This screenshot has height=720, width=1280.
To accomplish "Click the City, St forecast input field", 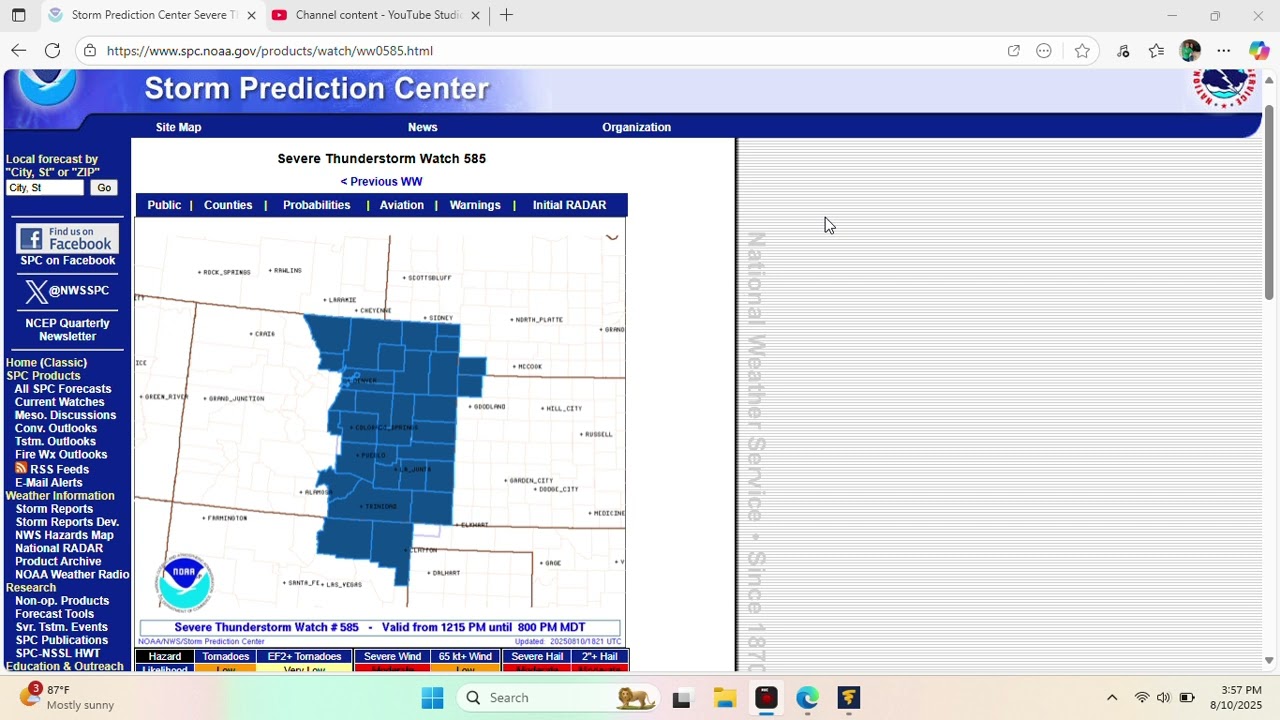I will pyautogui.click(x=45, y=188).
